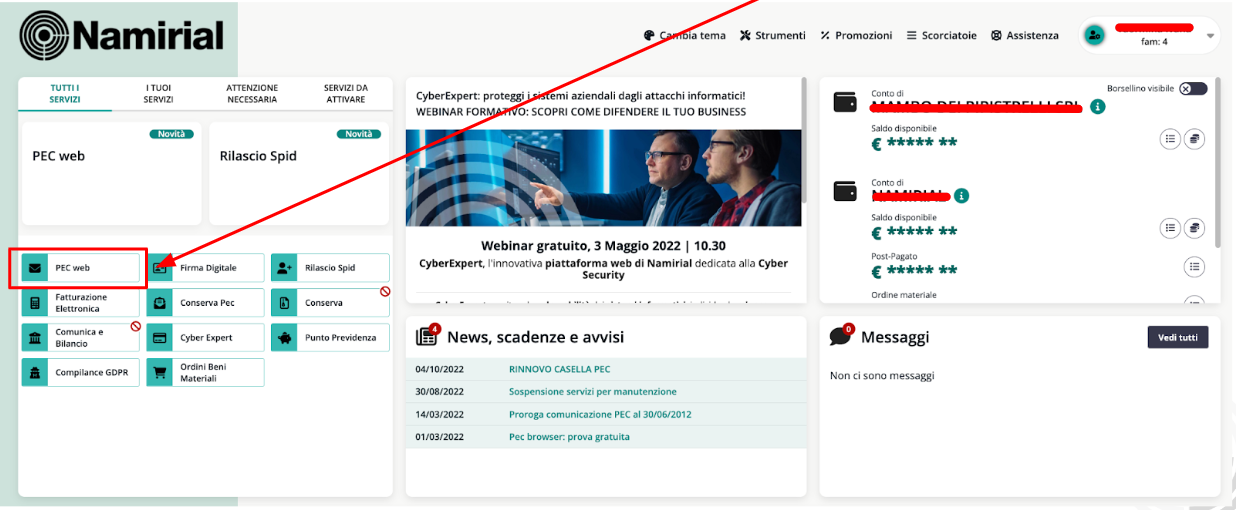Screen dimensions: 1236x510
Task: Click the date 14/03/2022 in news
Action: [440, 414]
